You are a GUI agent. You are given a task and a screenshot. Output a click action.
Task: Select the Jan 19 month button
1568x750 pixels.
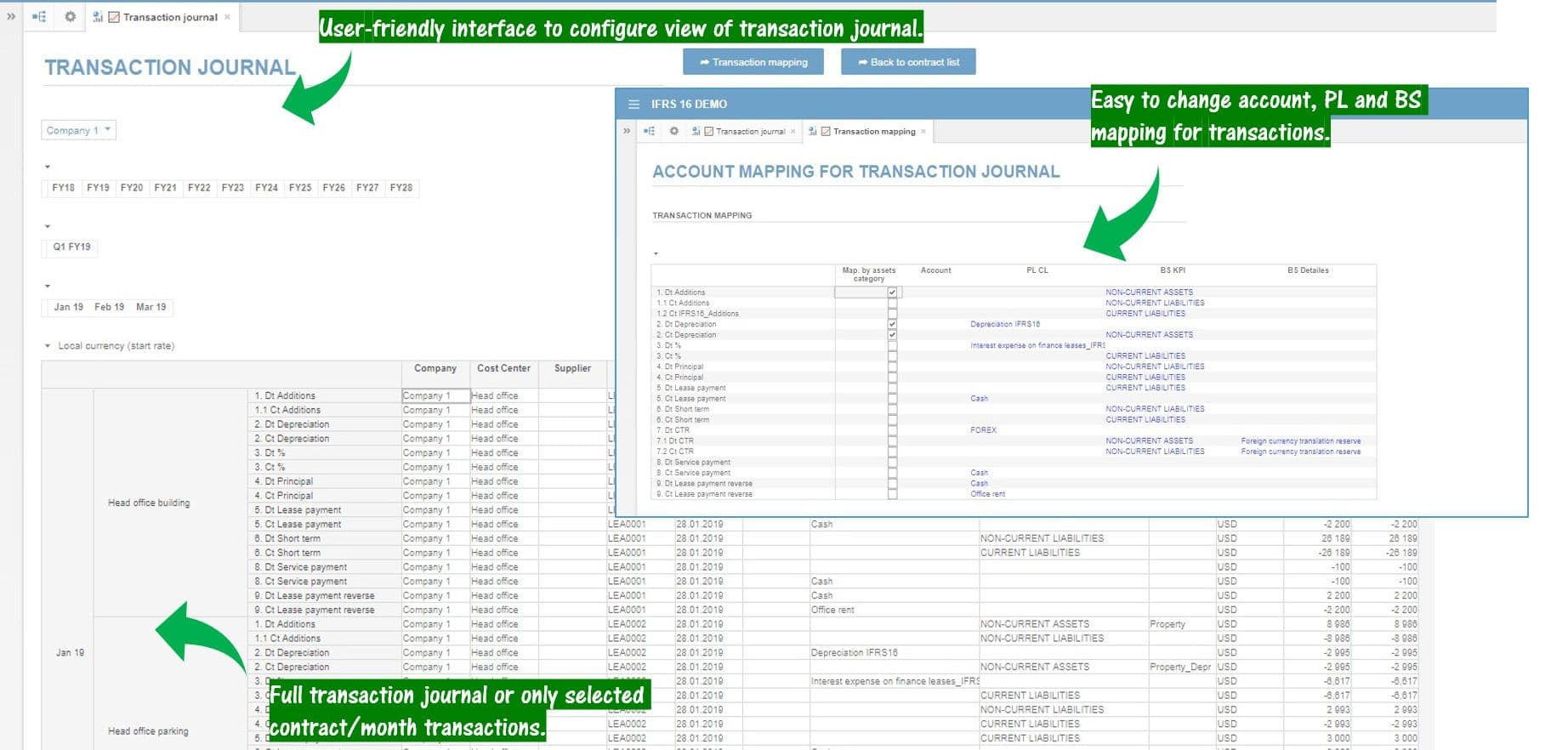(69, 307)
